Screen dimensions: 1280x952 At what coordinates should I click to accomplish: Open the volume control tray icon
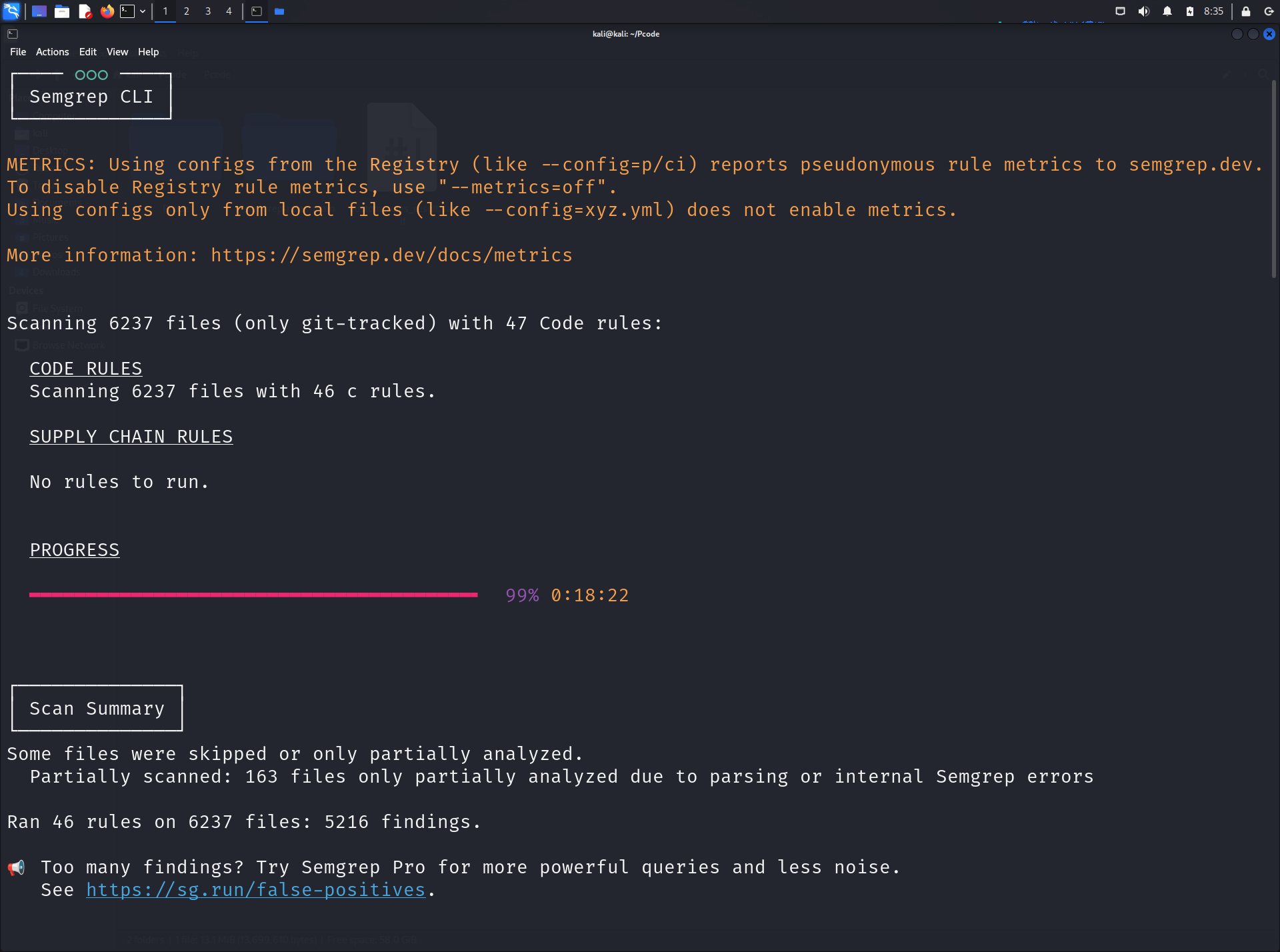1144,11
